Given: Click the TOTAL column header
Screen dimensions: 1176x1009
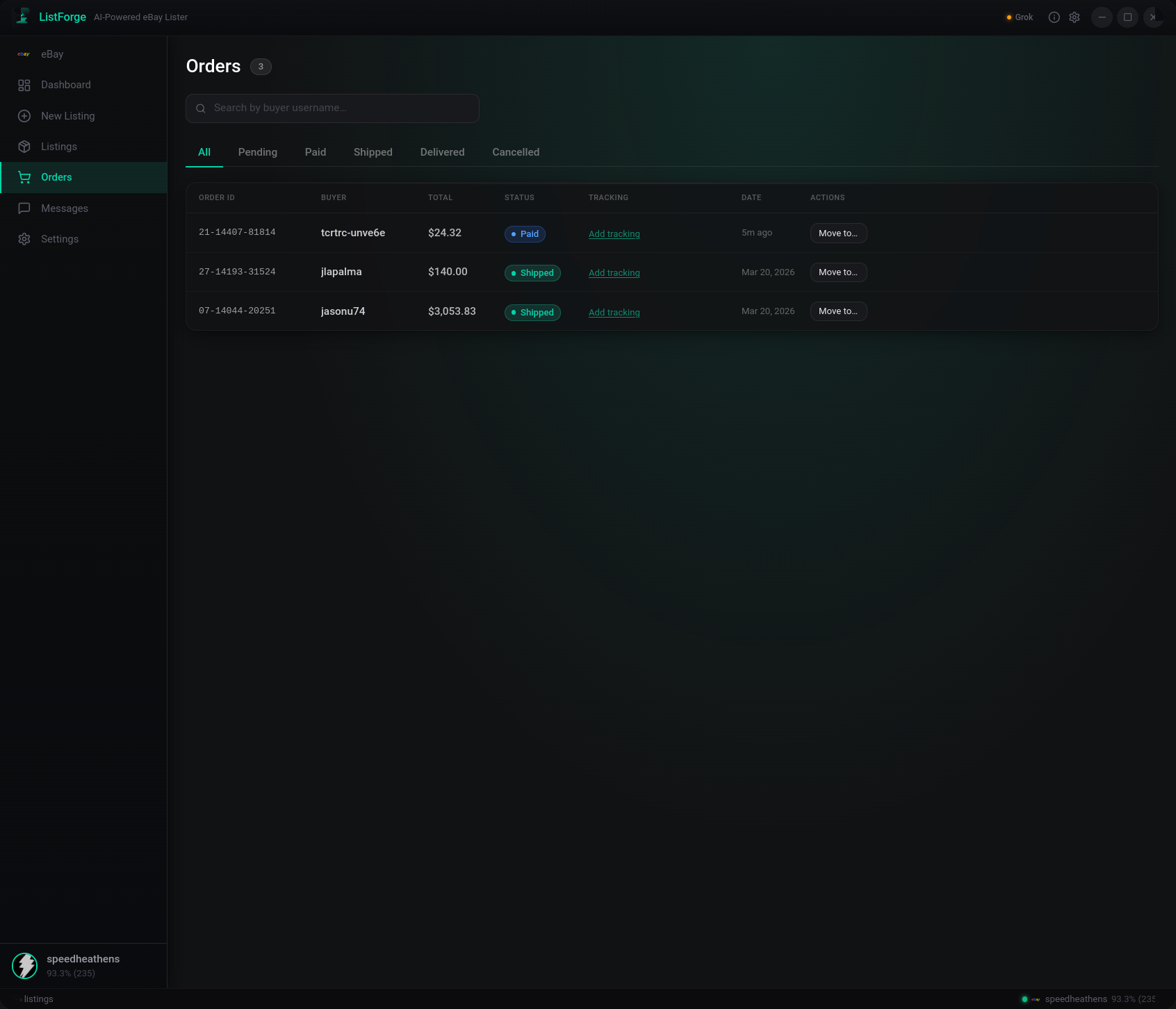Looking at the screenshot, I should pyautogui.click(x=440, y=198).
